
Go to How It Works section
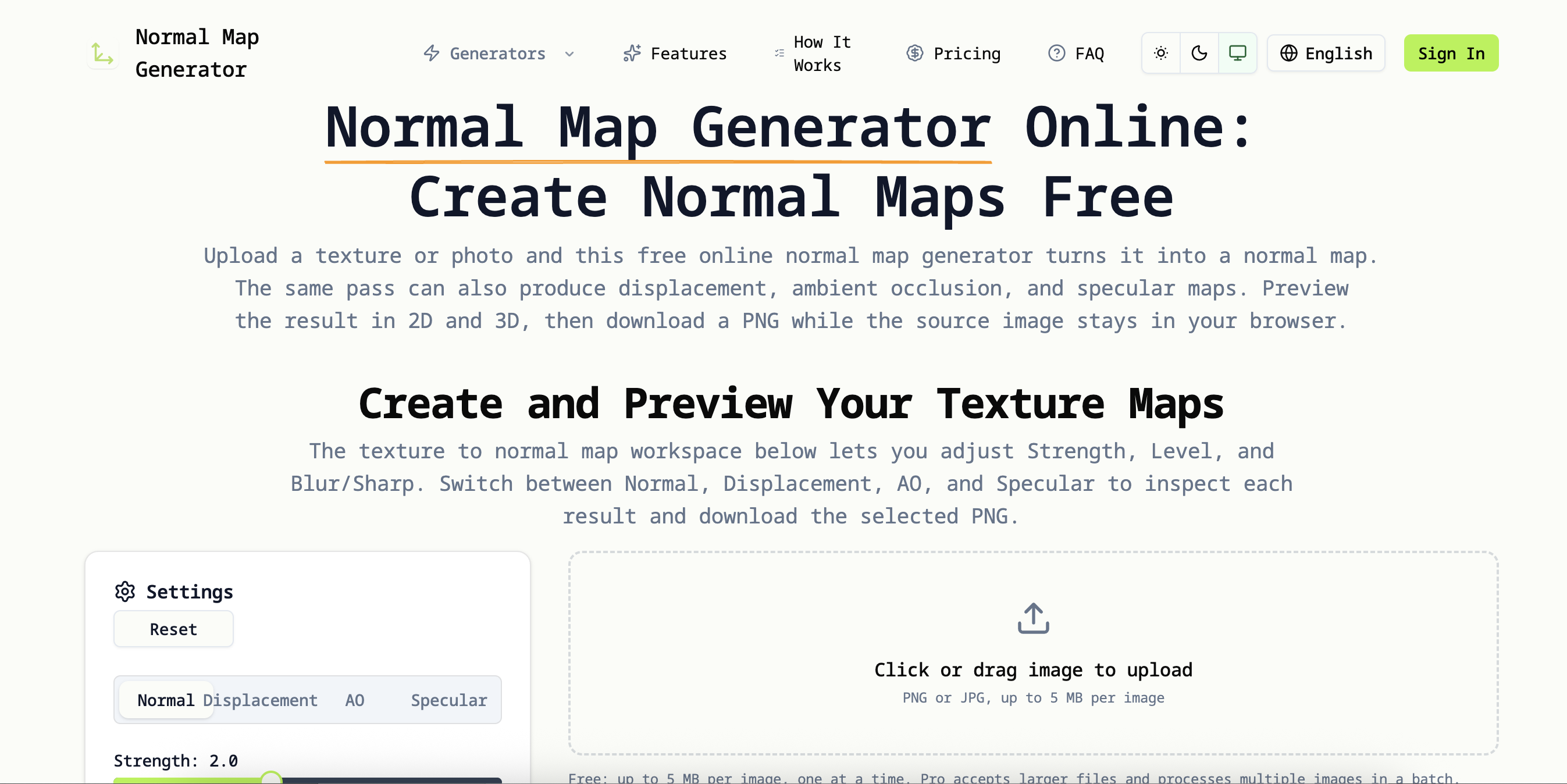coord(812,54)
